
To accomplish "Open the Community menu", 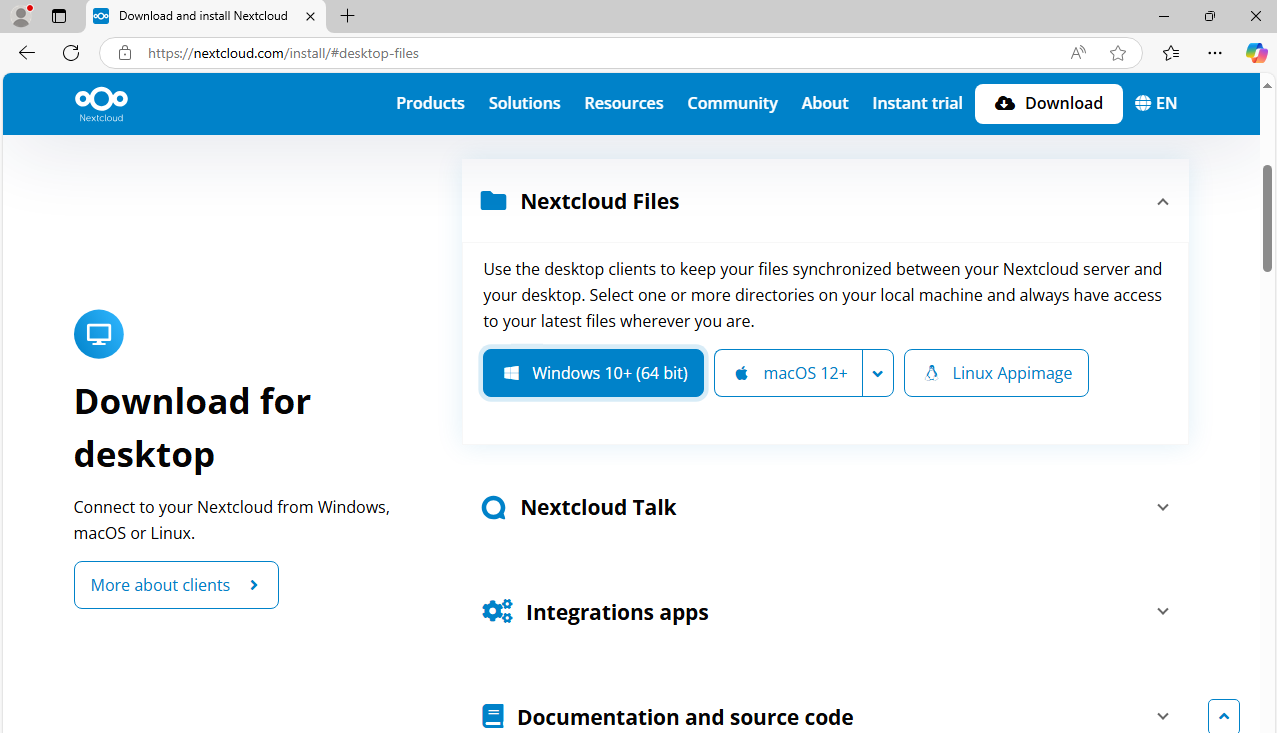I will pyautogui.click(x=732, y=103).
